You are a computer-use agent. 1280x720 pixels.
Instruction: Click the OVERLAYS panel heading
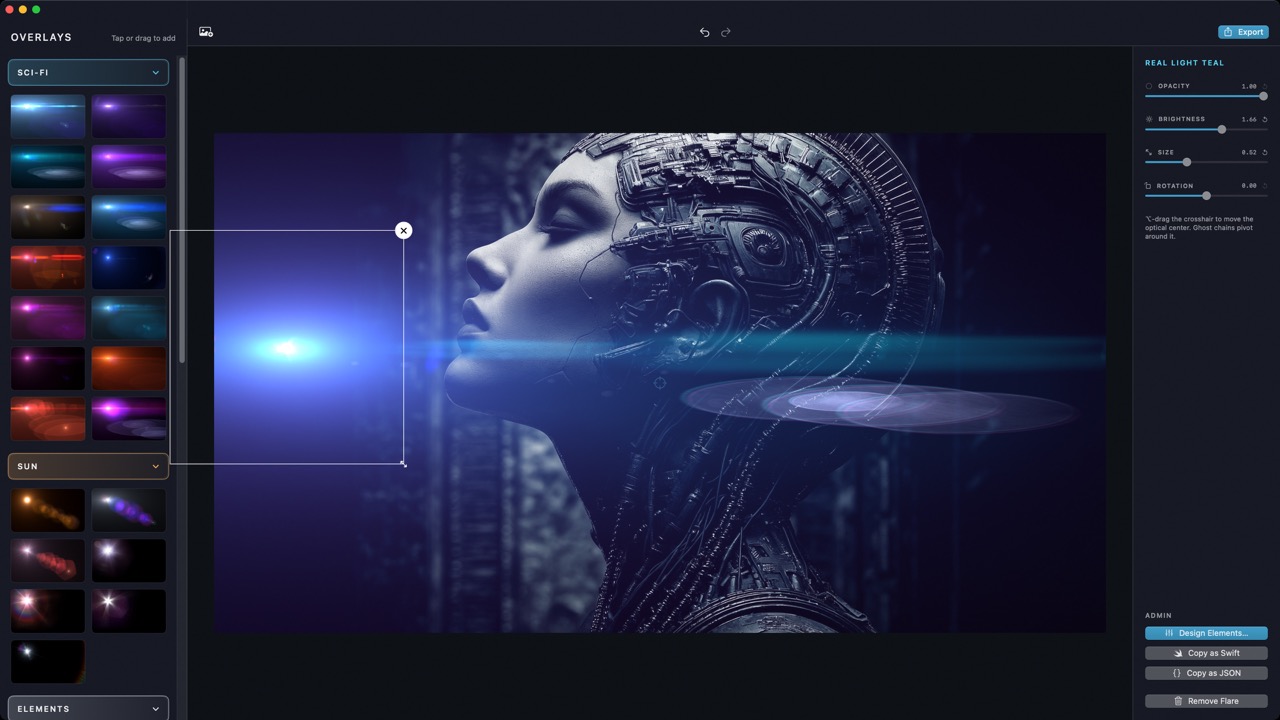point(41,37)
